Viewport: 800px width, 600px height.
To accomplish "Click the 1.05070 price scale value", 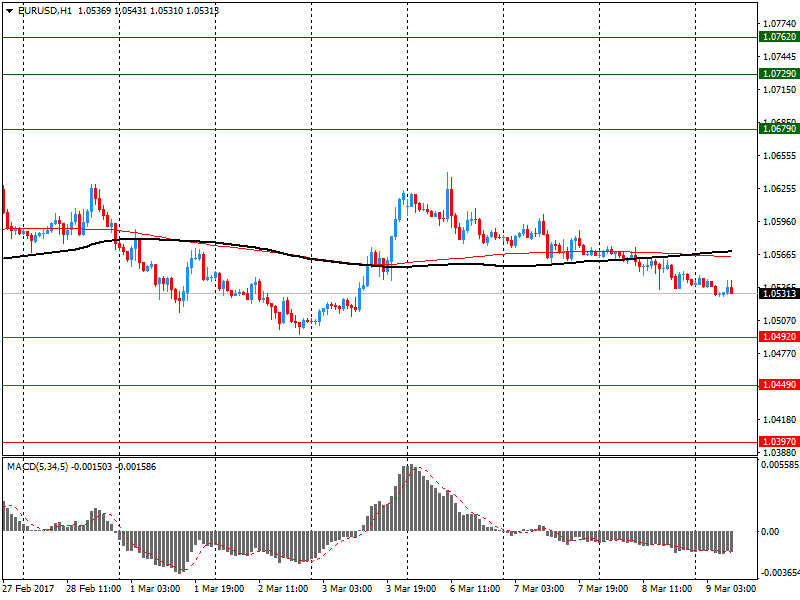I will coord(779,320).
